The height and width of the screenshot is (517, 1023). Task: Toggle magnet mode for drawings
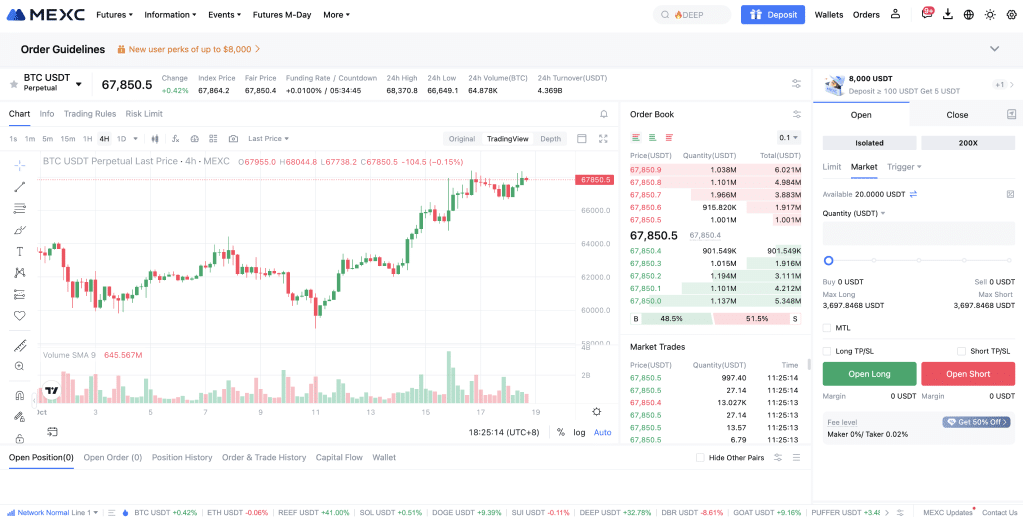point(20,396)
